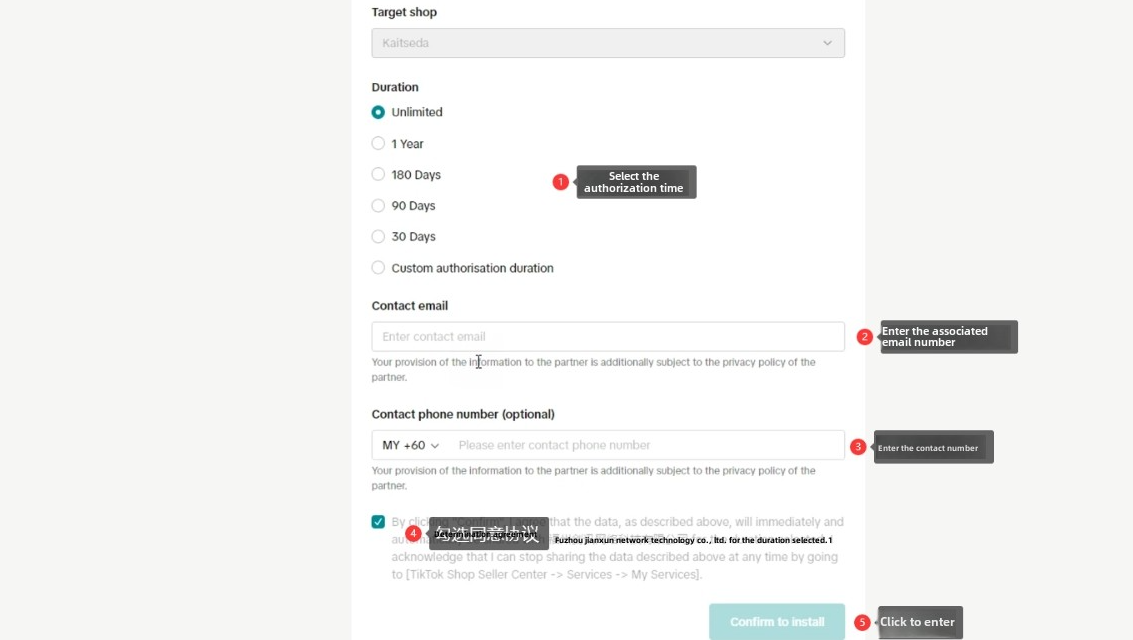Open the Target shop Kaitseda dropdown
1133x640 pixels.
coord(608,43)
